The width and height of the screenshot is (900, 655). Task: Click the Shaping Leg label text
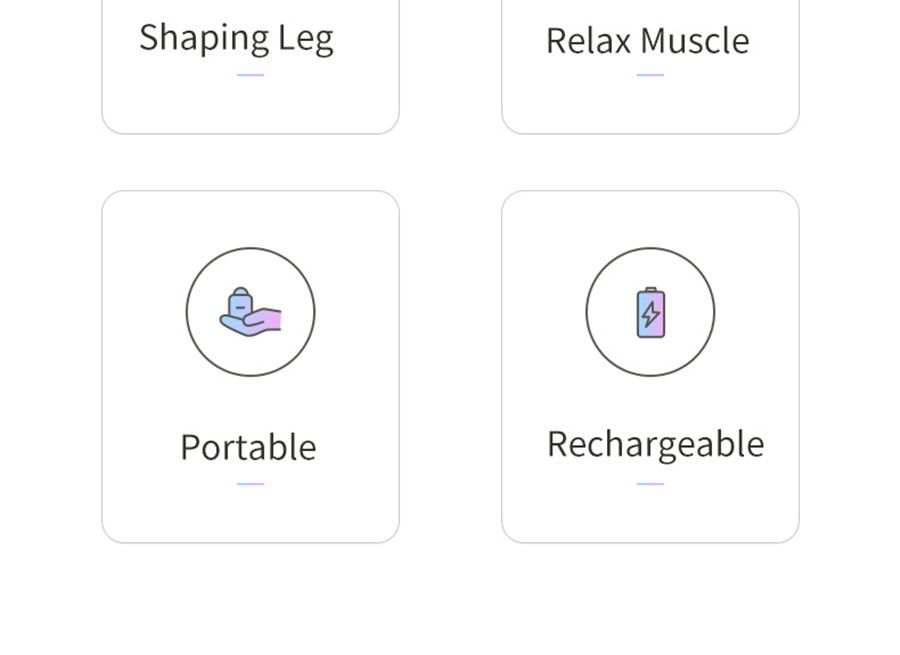[236, 39]
